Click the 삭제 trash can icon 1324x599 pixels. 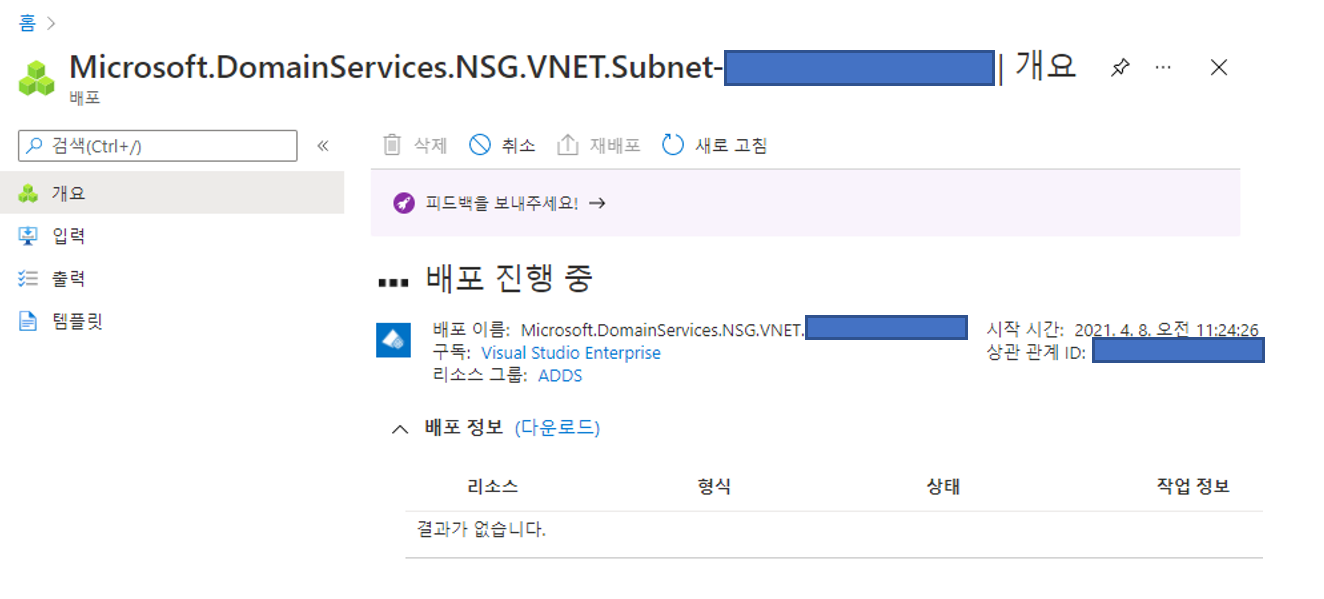[392, 145]
